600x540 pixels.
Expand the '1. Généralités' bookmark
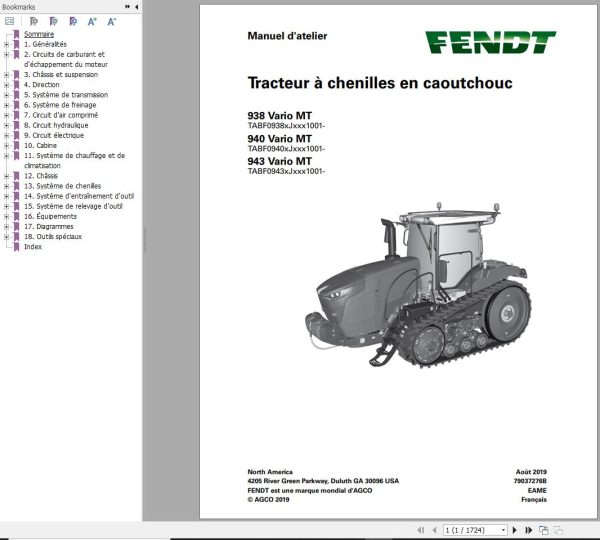6,44
